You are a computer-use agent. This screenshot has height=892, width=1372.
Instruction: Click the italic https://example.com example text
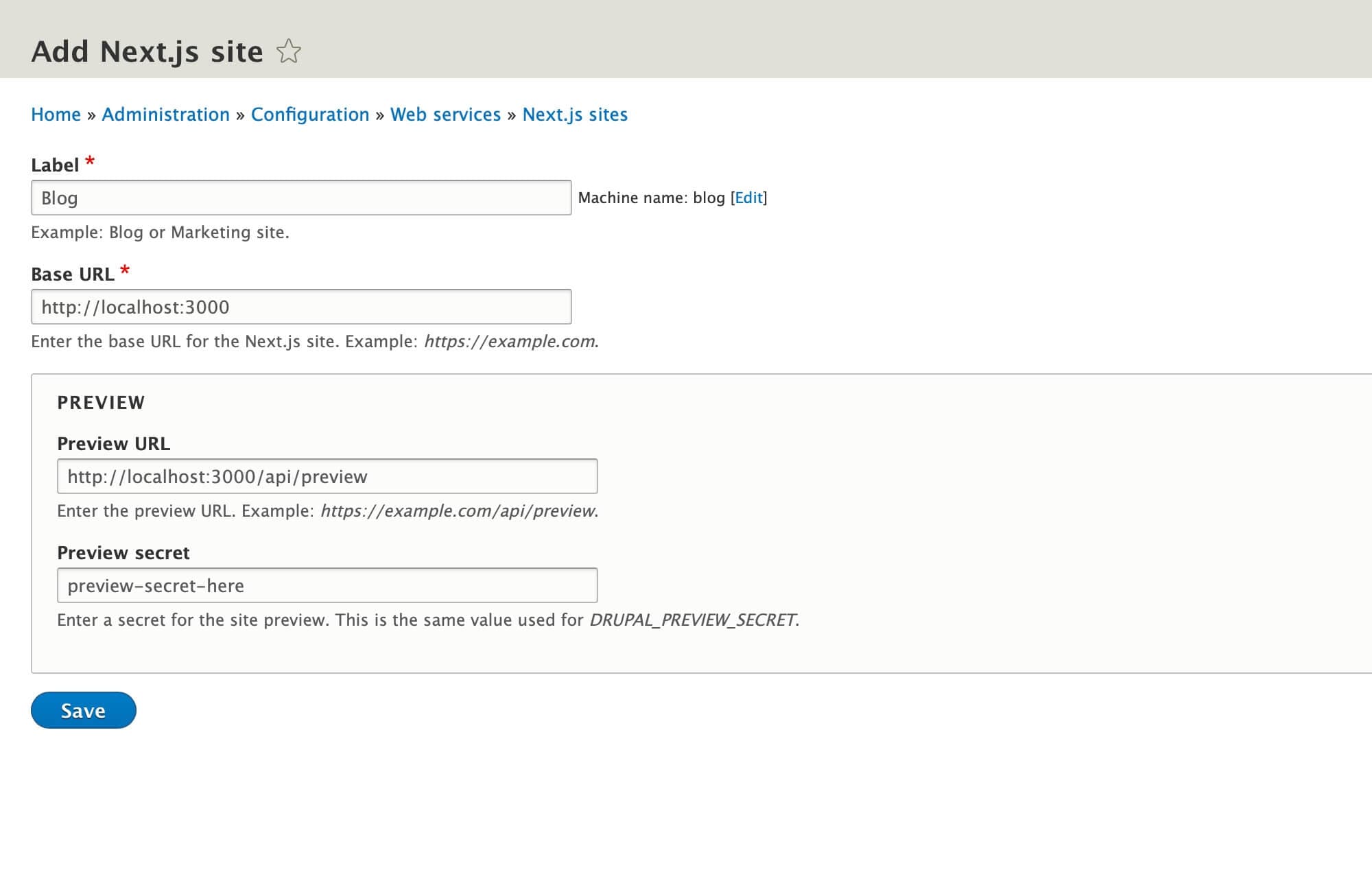(509, 341)
